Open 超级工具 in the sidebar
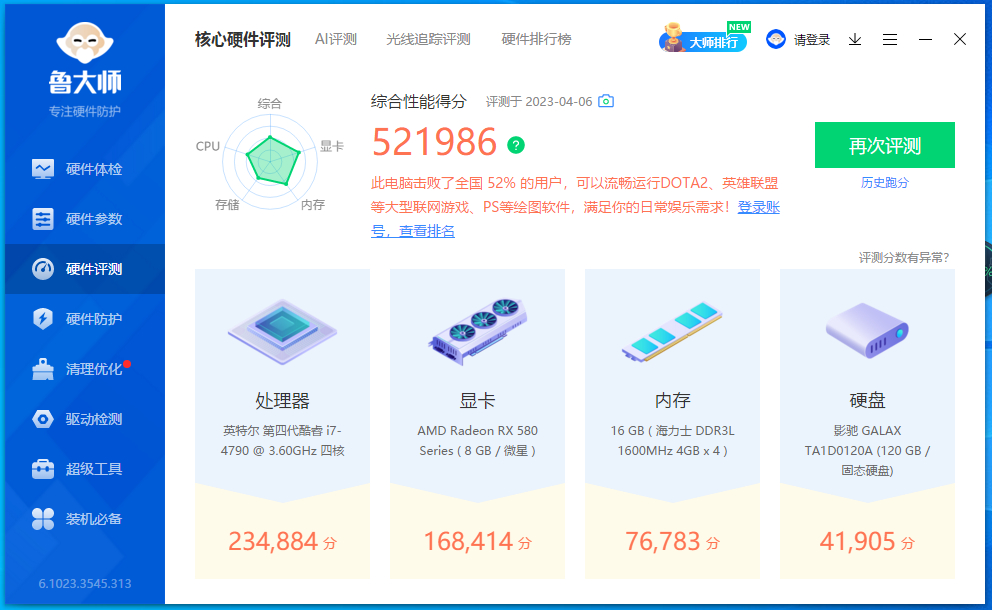 (85, 469)
